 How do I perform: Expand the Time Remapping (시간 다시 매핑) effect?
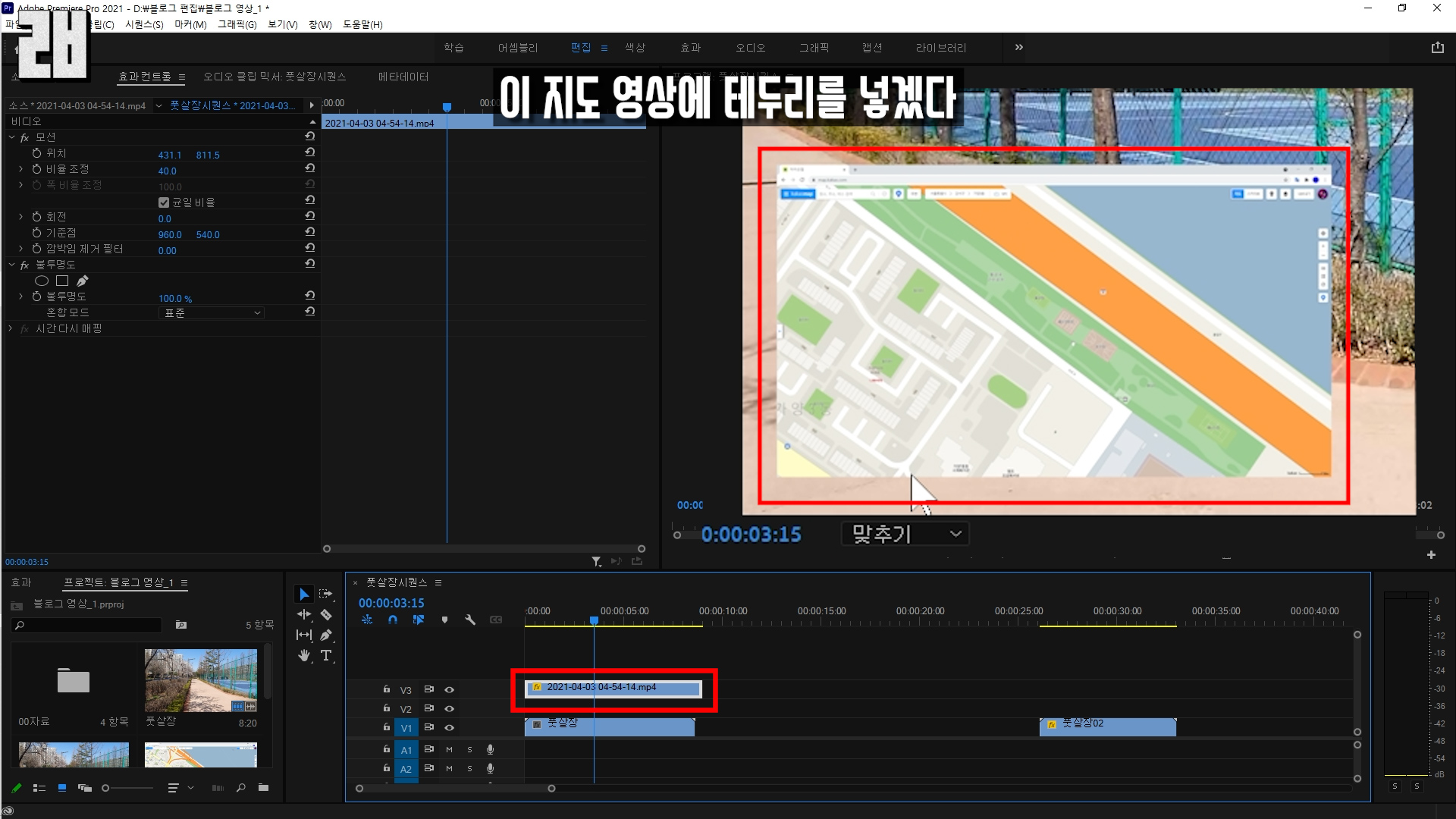click(11, 329)
